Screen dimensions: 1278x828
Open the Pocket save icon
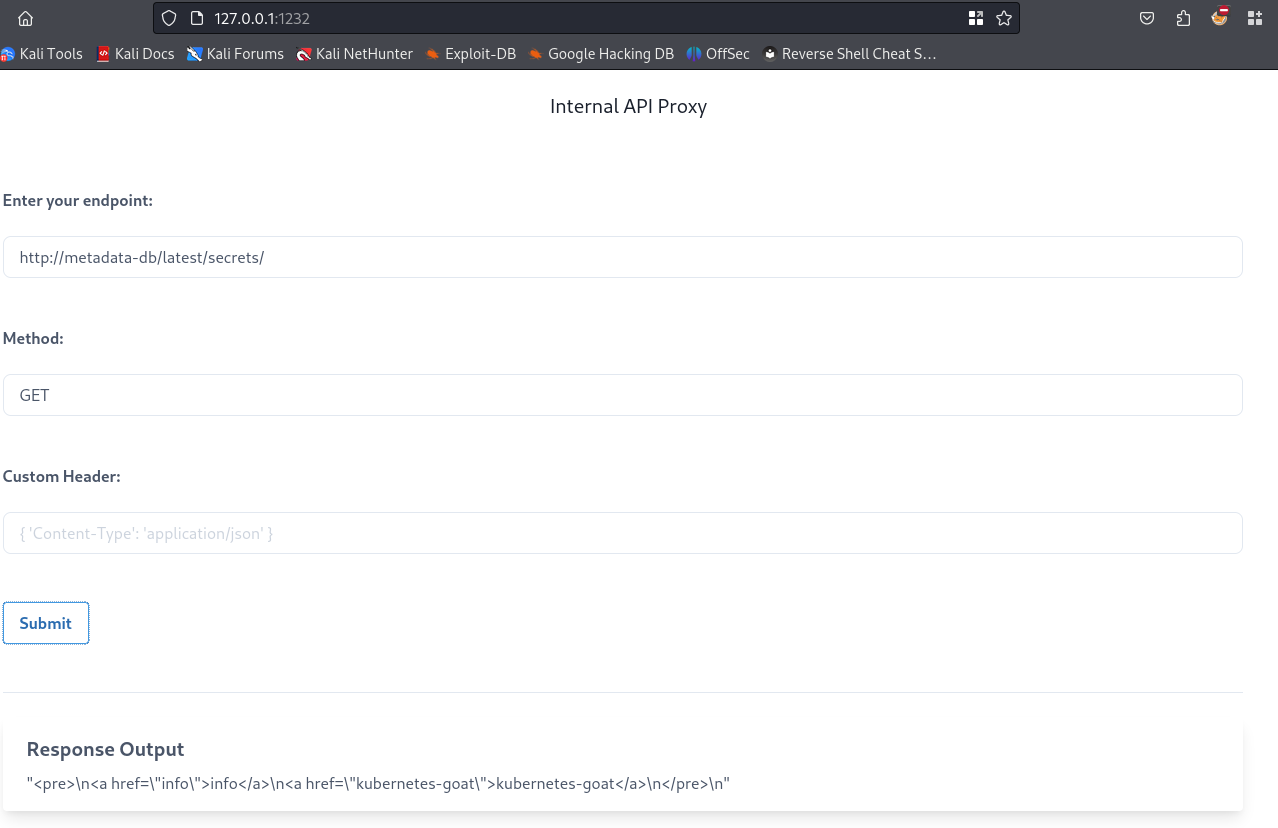1148,18
